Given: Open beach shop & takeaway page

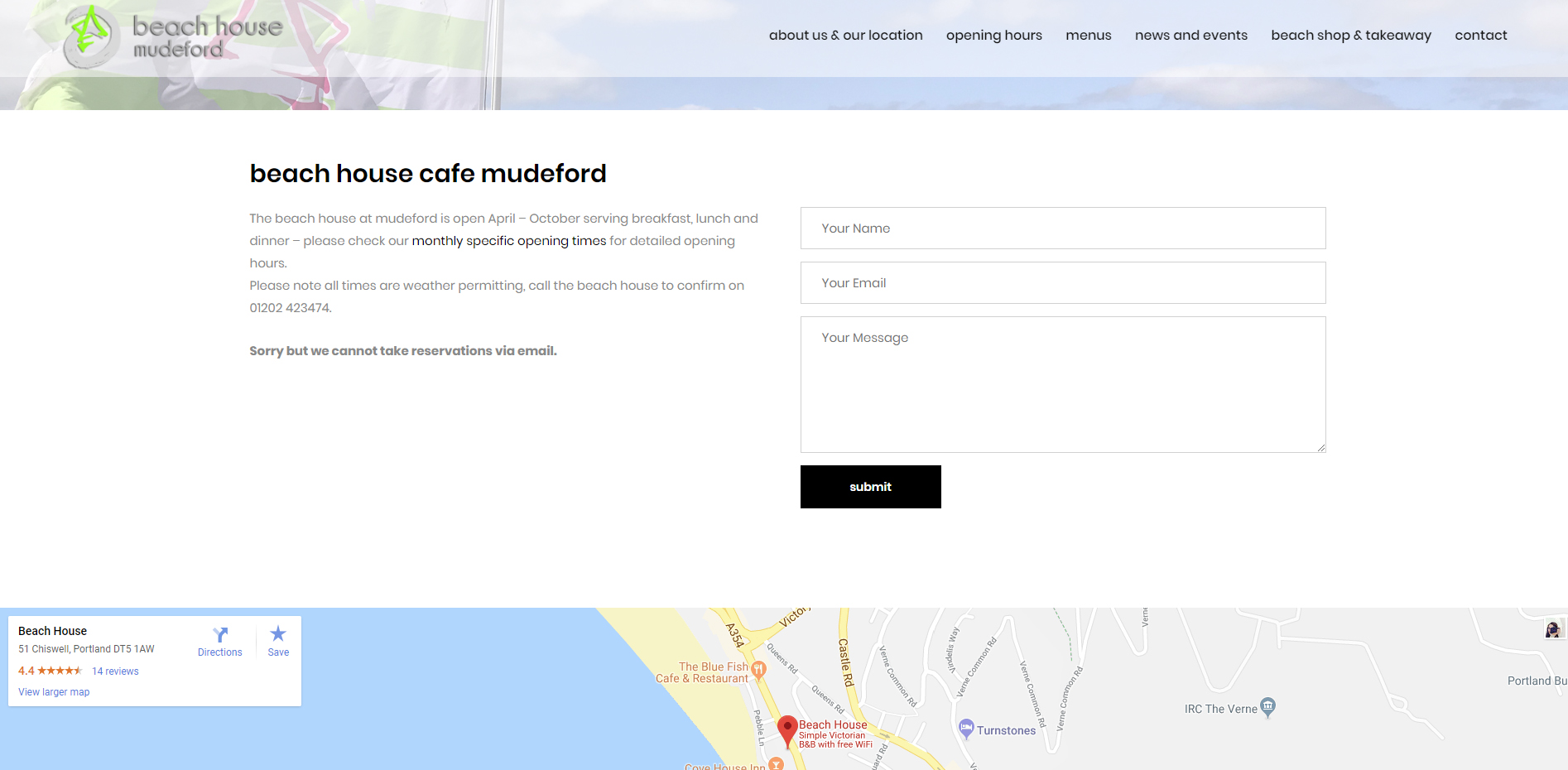Looking at the screenshot, I should pos(1350,36).
